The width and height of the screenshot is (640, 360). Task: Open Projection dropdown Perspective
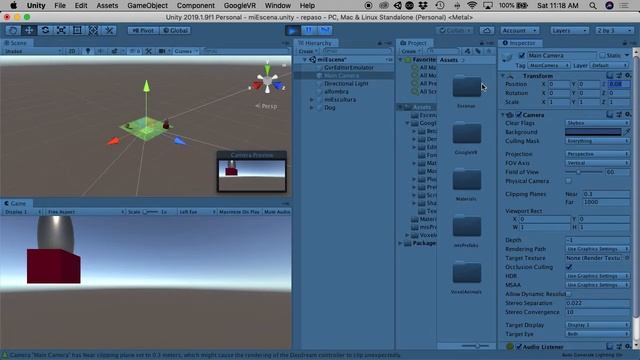click(x=598, y=154)
